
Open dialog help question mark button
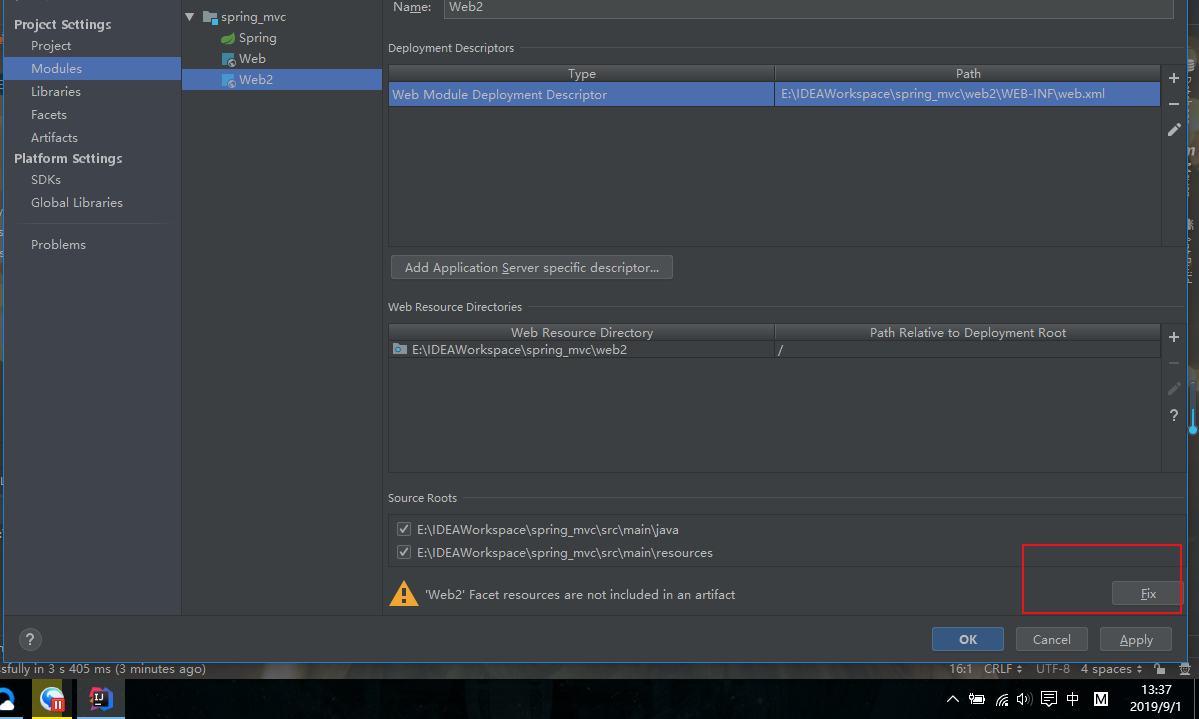30,639
